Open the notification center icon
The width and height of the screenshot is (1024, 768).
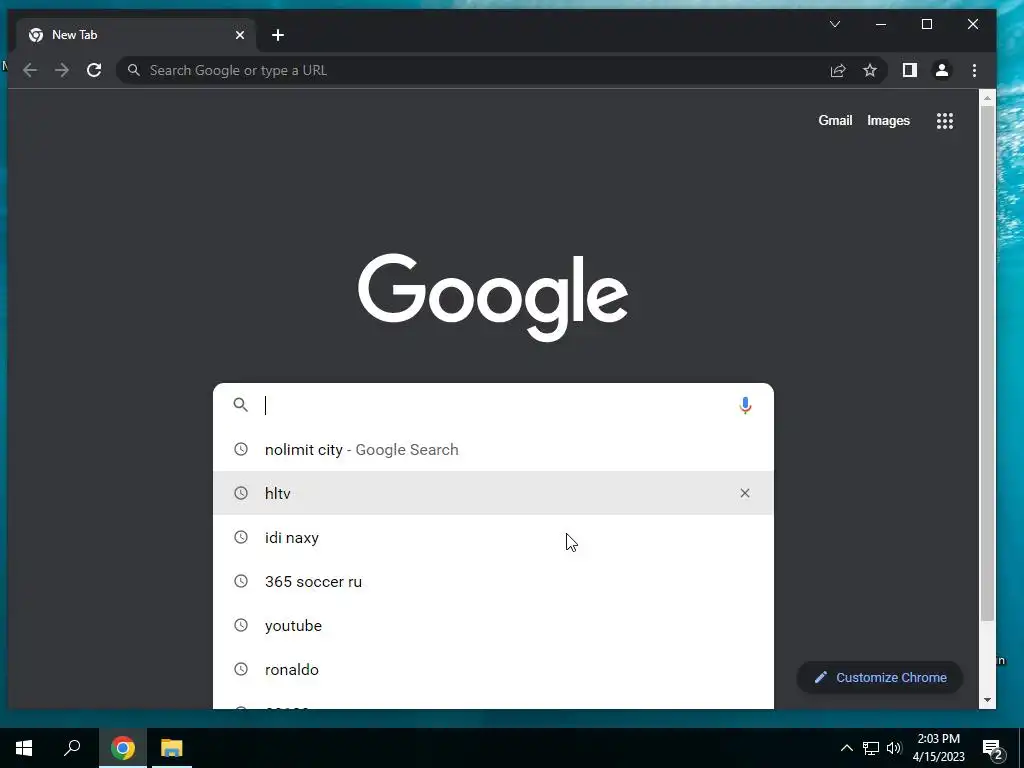(993, 749)
